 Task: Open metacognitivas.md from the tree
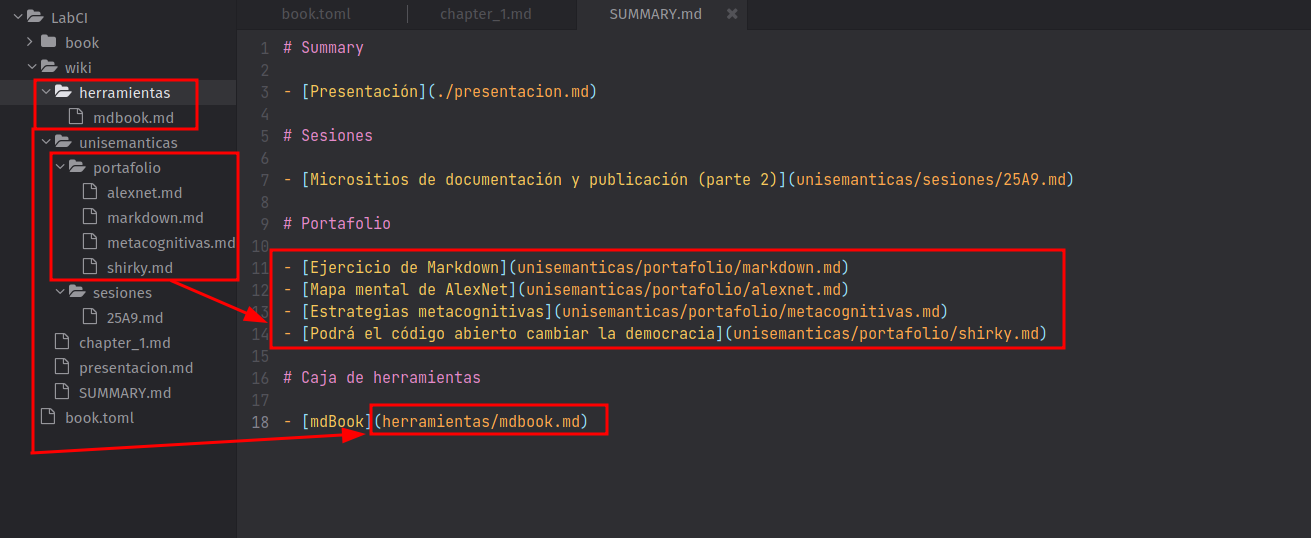171,242
